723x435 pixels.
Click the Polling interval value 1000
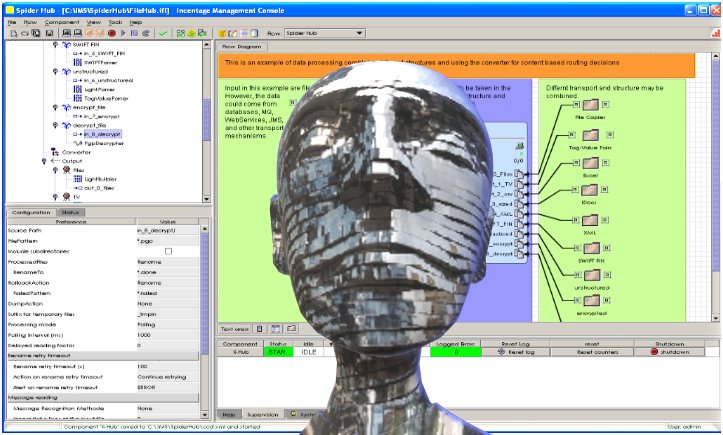click(x=168, y=335)
